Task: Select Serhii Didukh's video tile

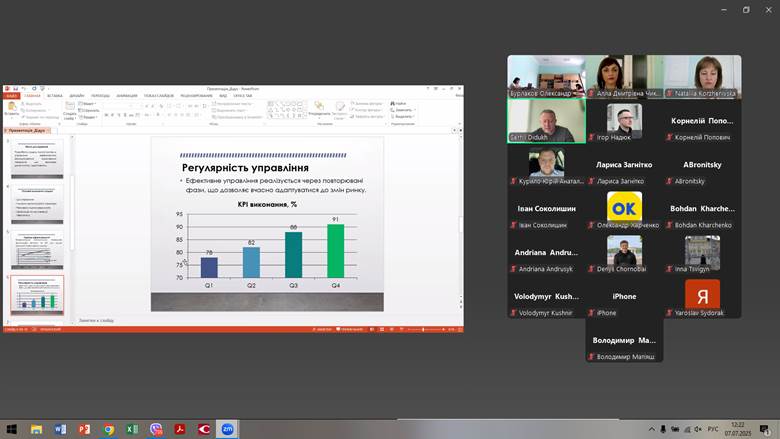Action: [546, 121]
